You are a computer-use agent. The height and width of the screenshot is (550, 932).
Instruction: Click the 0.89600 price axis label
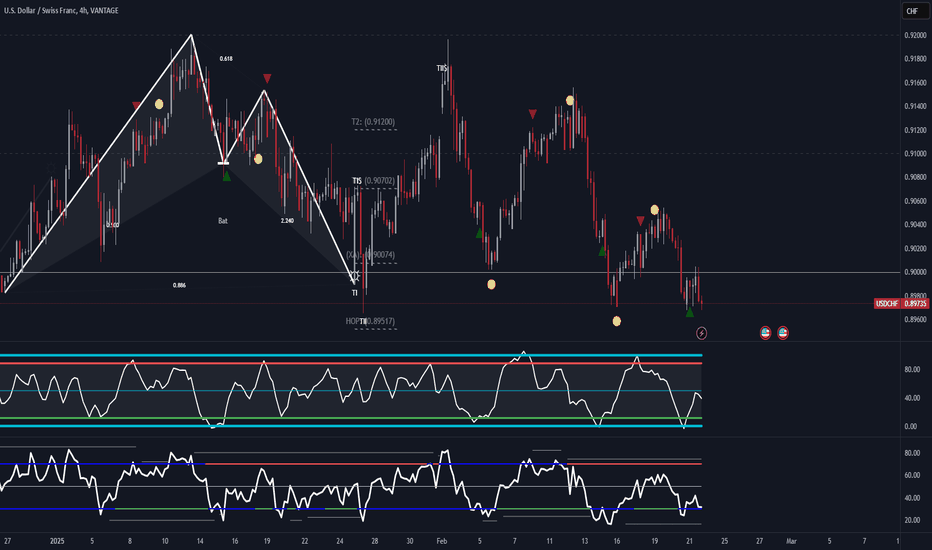click(x=915, y=319)
